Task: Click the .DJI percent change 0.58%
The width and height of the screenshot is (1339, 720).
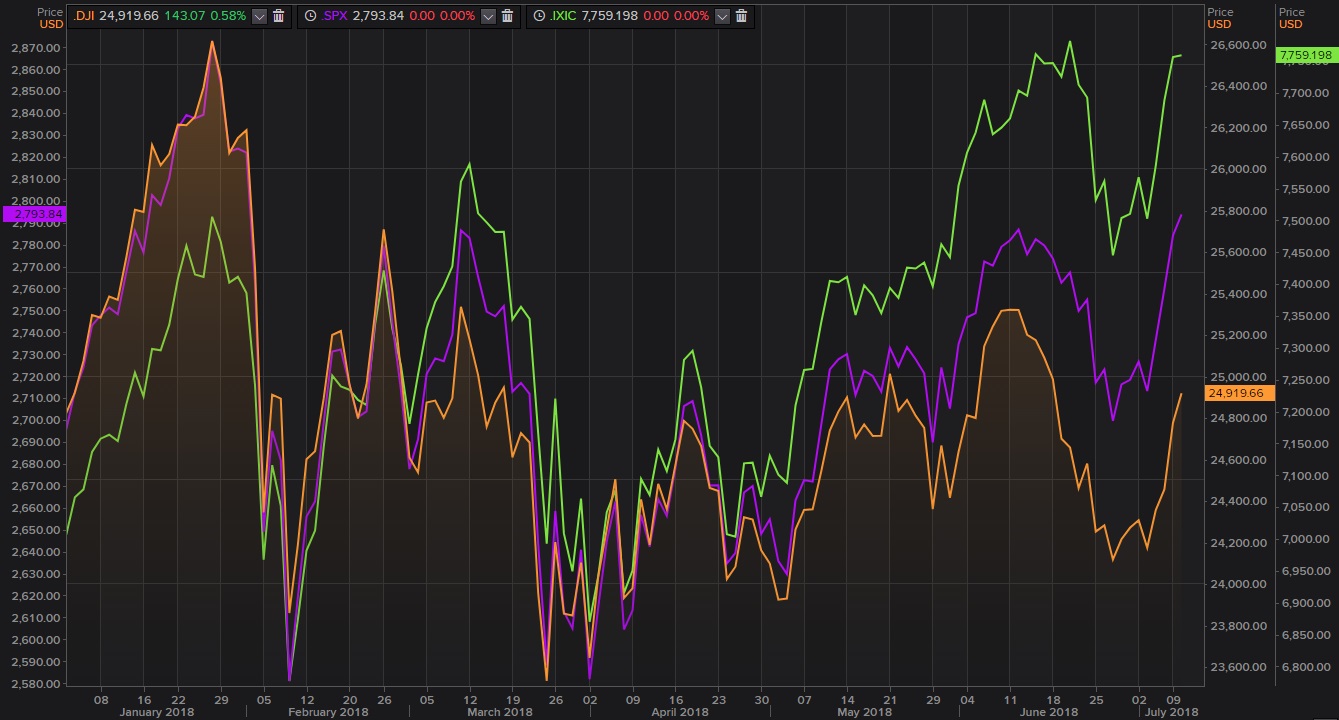Action: point(230,16)
